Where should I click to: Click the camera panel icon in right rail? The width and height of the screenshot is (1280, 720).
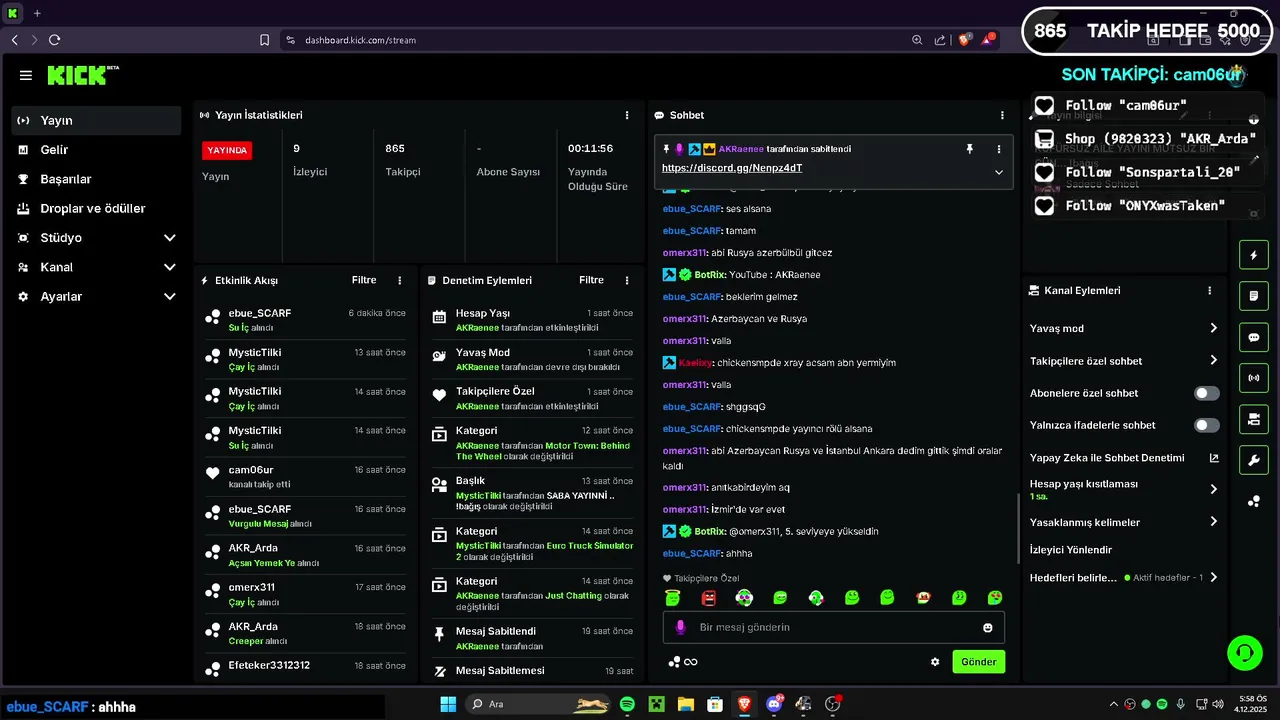[1254, 419]
